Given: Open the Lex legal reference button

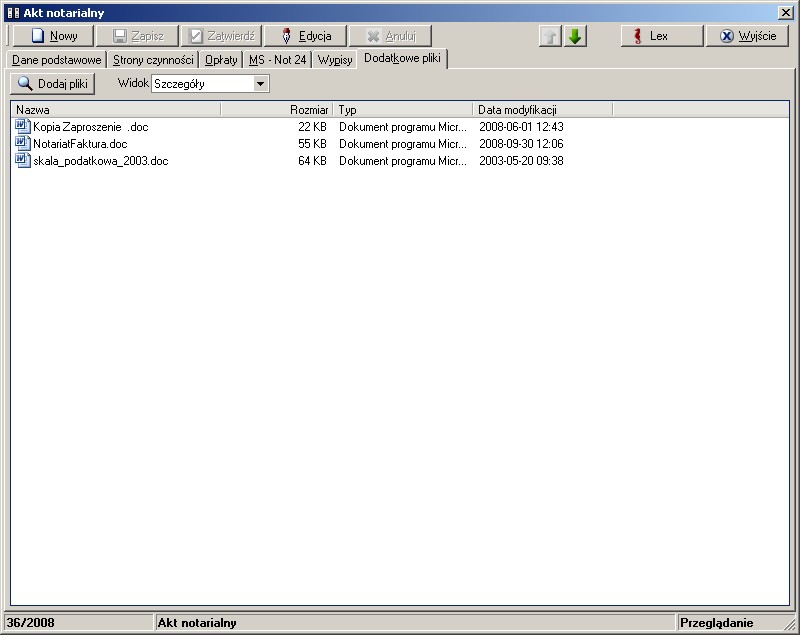Looking at the screenshot, I should coord(661,36).
